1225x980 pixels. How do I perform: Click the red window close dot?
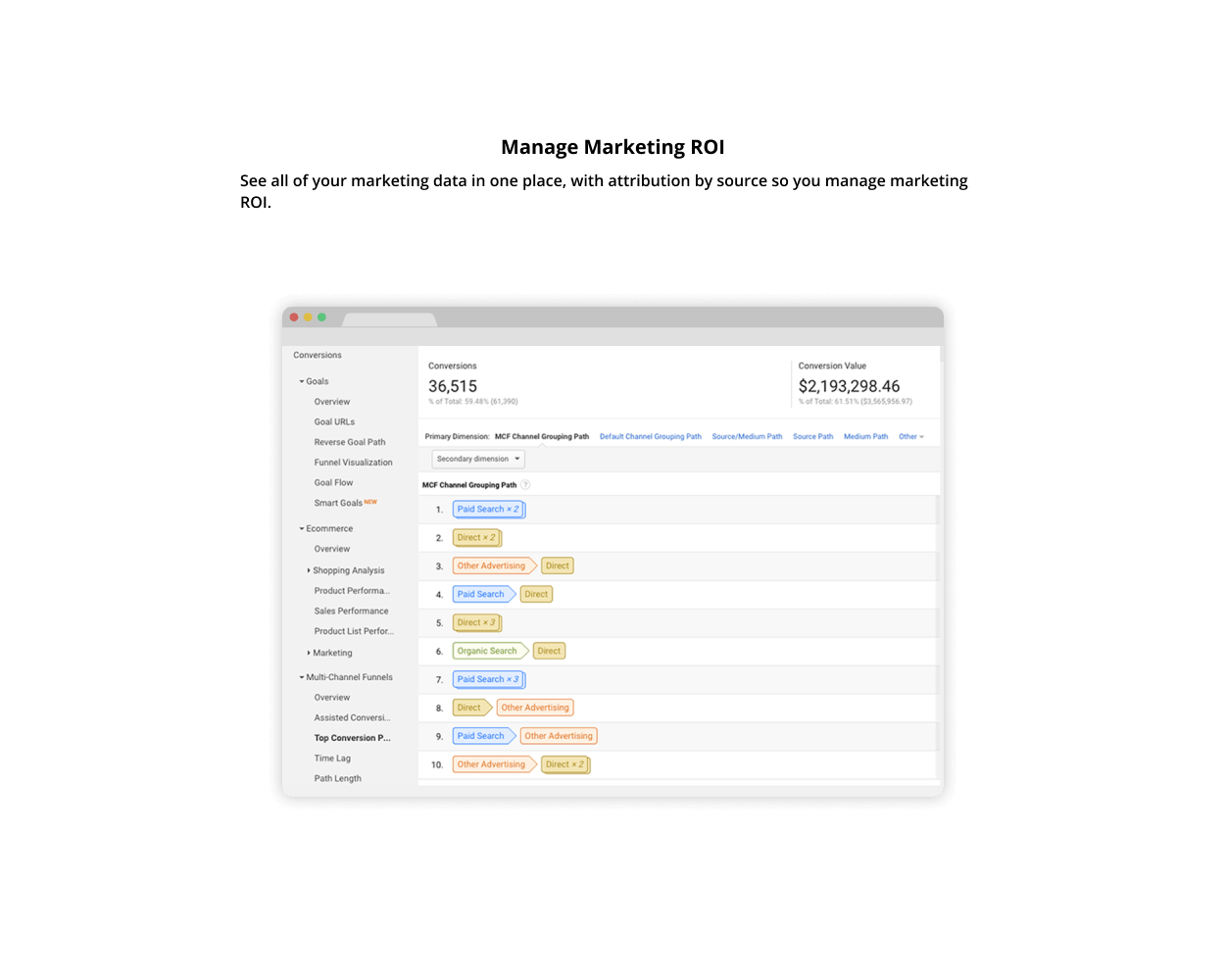[x=294, y=318]
